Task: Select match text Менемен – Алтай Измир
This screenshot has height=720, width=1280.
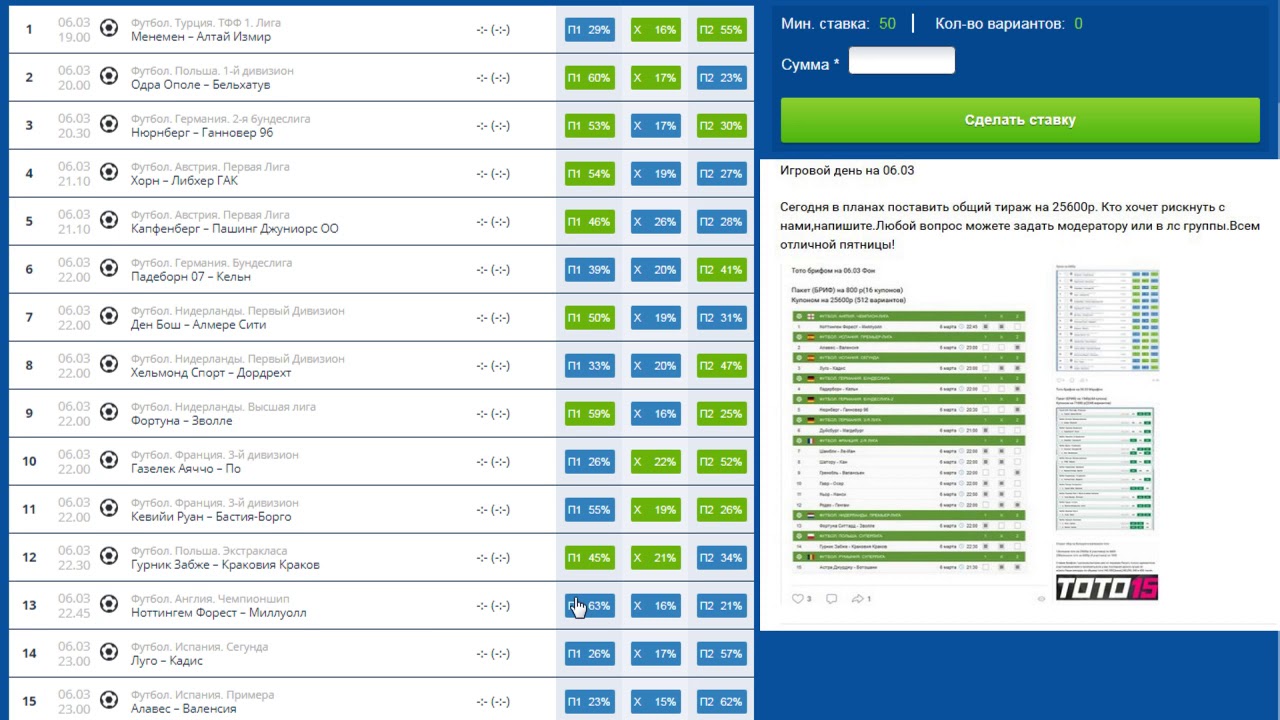Action: point(201,37)
